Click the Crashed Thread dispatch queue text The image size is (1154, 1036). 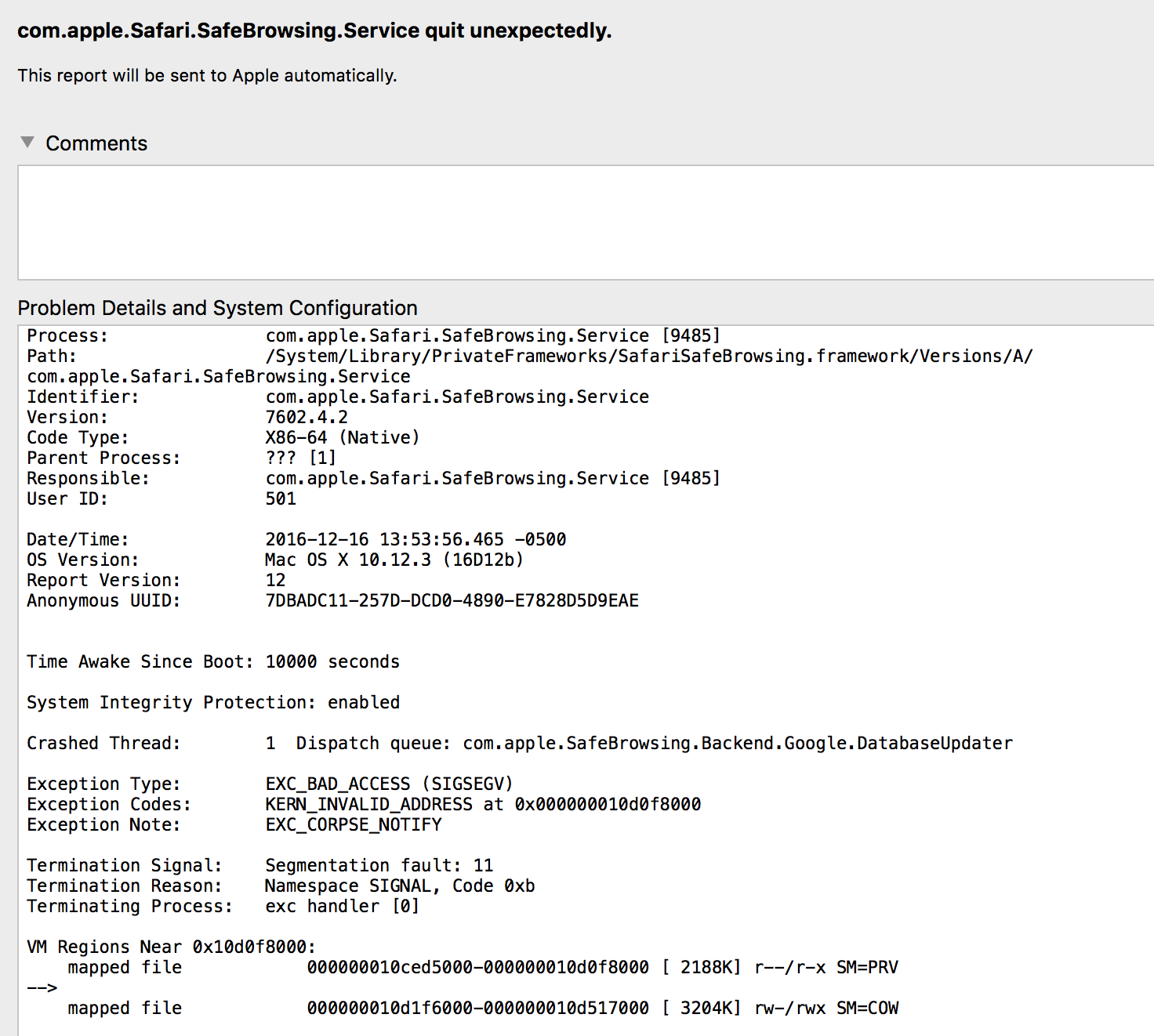coord(654,744)
